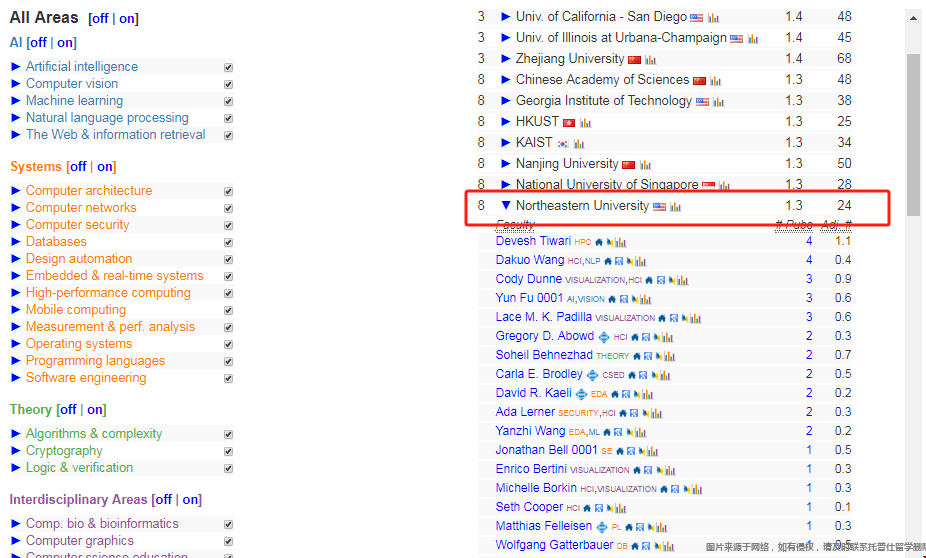Open Dakuo Wang's Google Scholar icon
Viewport: 926px width, 558px height.
click(619, 261)
